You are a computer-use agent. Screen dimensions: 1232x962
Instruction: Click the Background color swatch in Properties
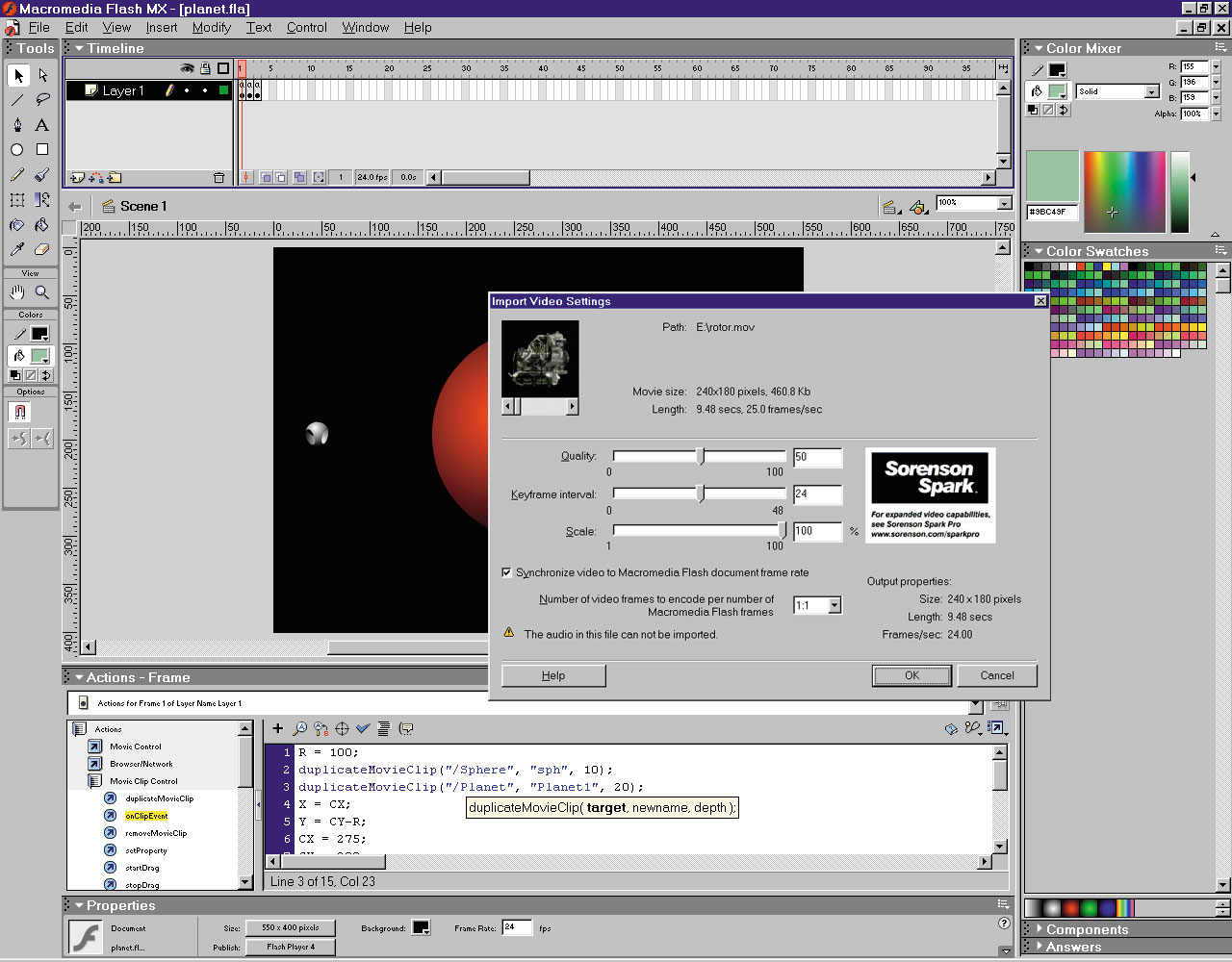point(421,927)
